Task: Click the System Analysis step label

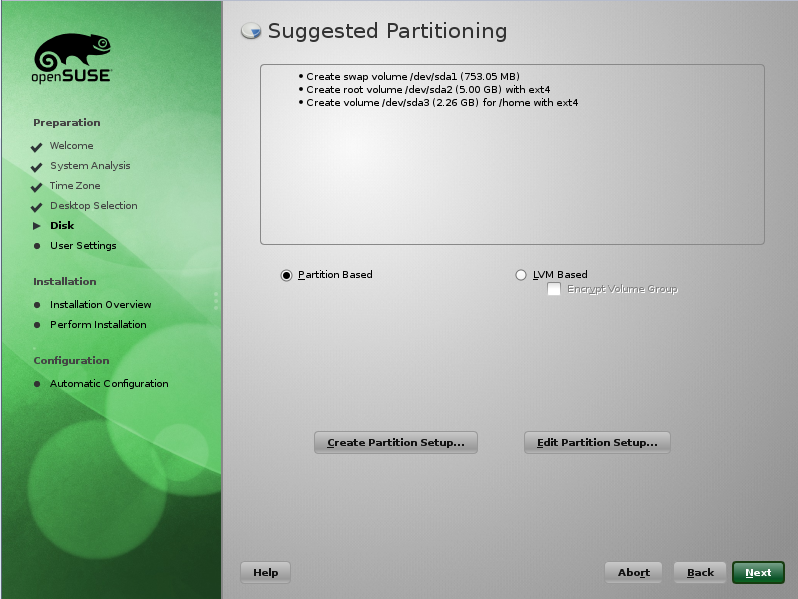Action: [x=90, y=165]
